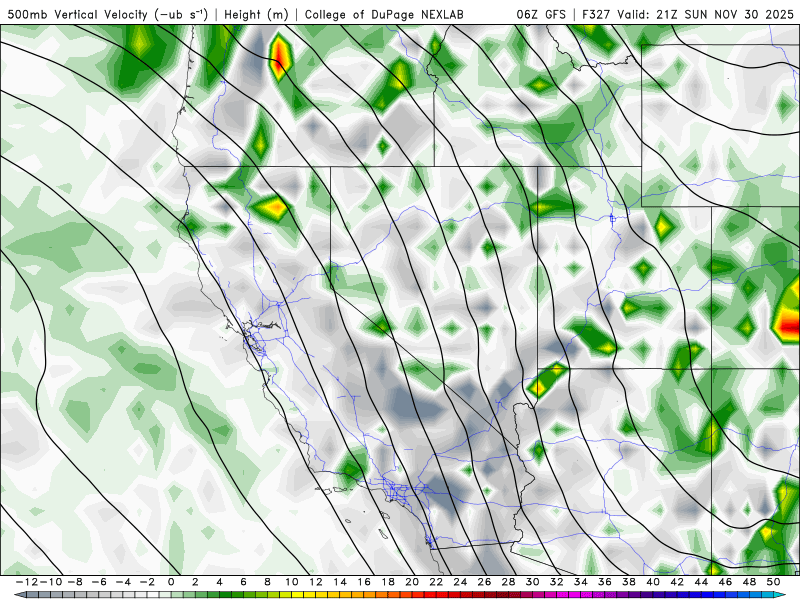The image size is (800, 600).
Task: Click the '28' color scale label
Action: click(x=508, y=582)
